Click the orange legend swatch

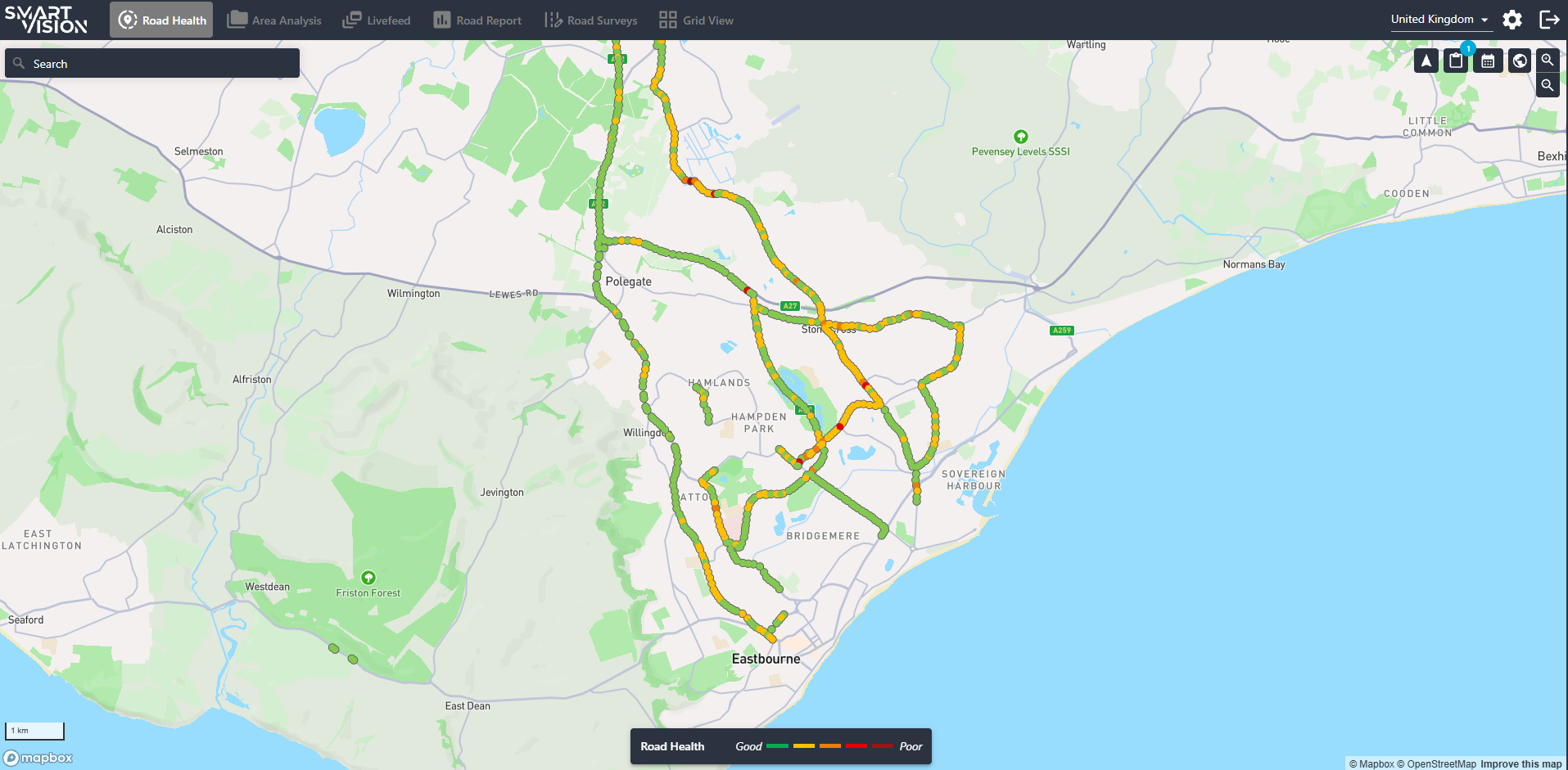[x=830, y=746]
